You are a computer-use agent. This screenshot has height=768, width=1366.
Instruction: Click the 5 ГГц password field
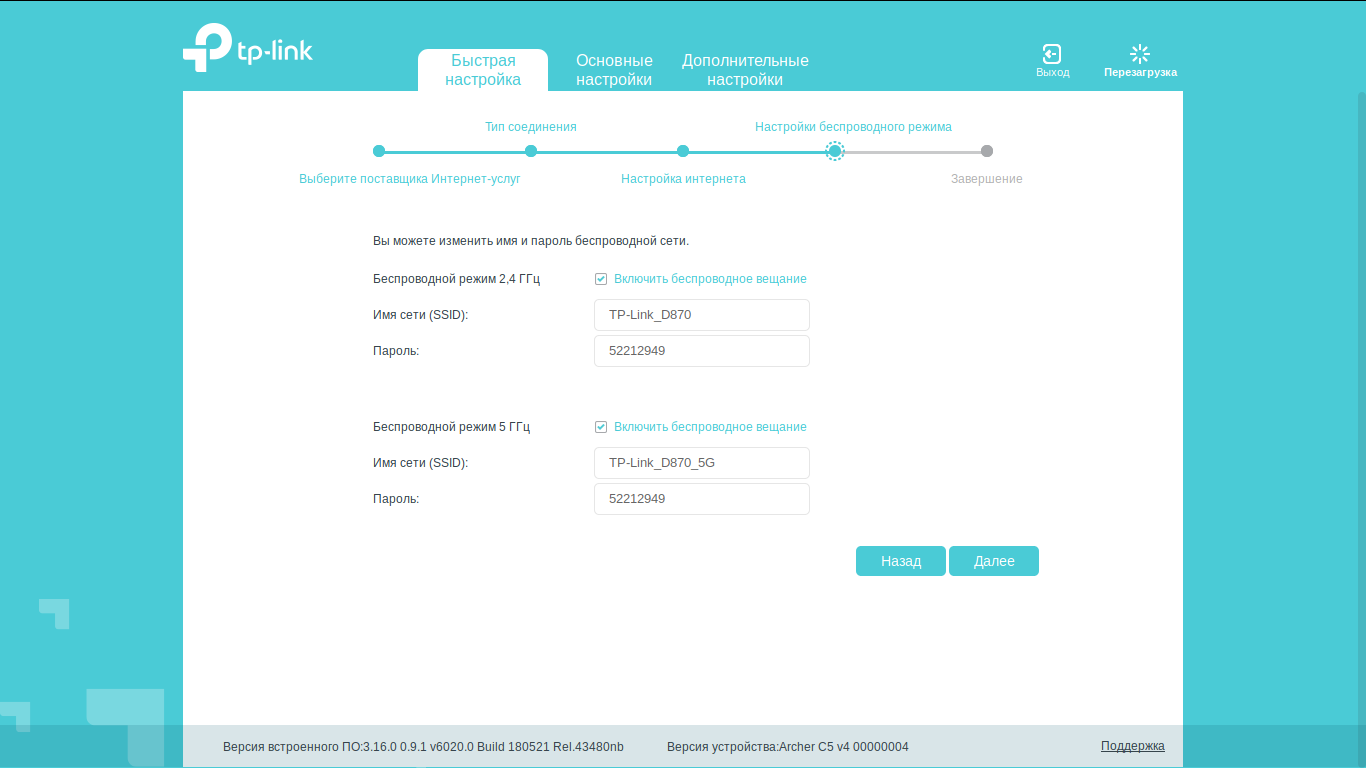point(702,499)
